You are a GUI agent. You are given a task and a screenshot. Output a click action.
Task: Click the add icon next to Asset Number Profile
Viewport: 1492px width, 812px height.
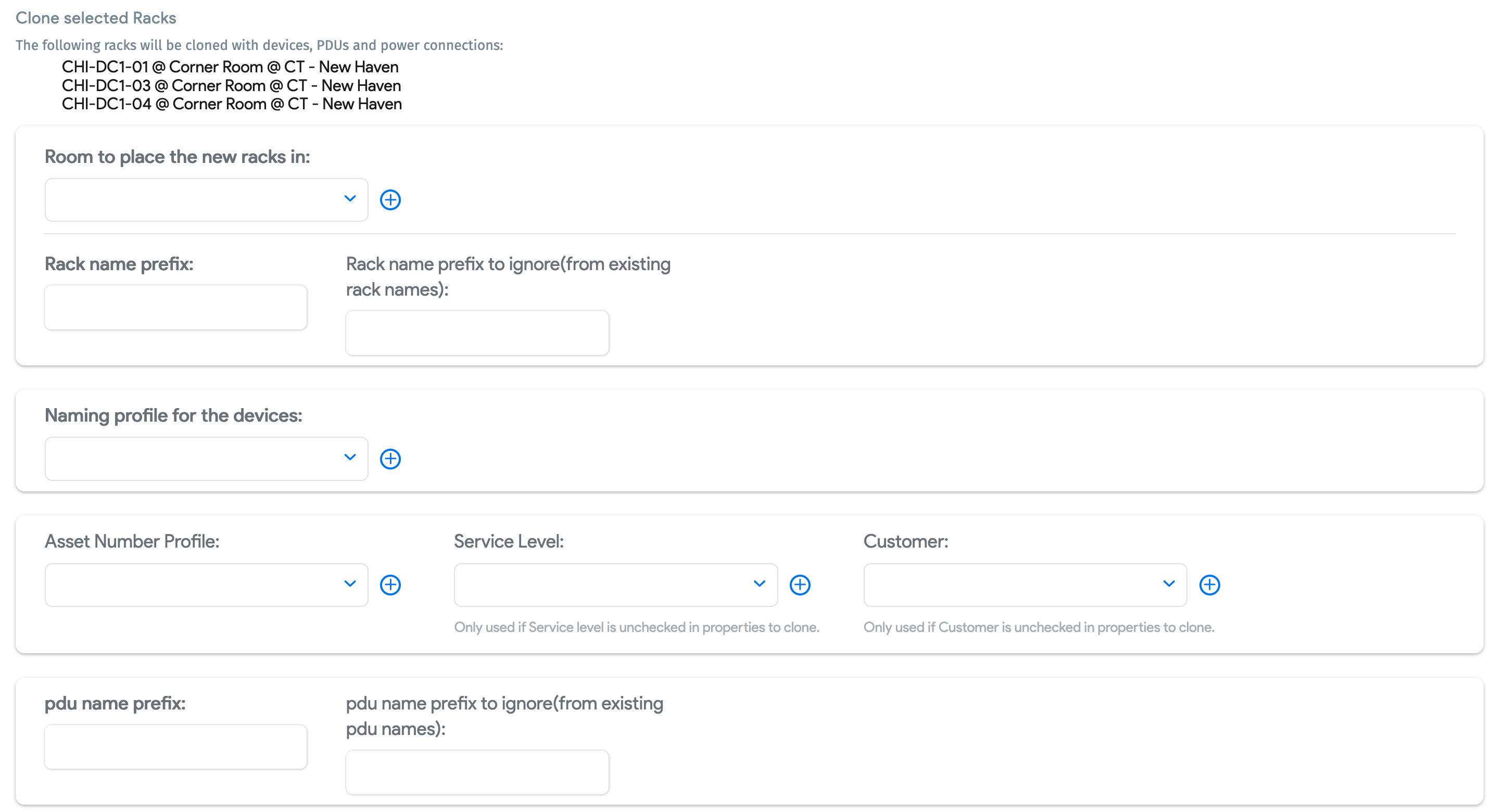click(390, 585)
